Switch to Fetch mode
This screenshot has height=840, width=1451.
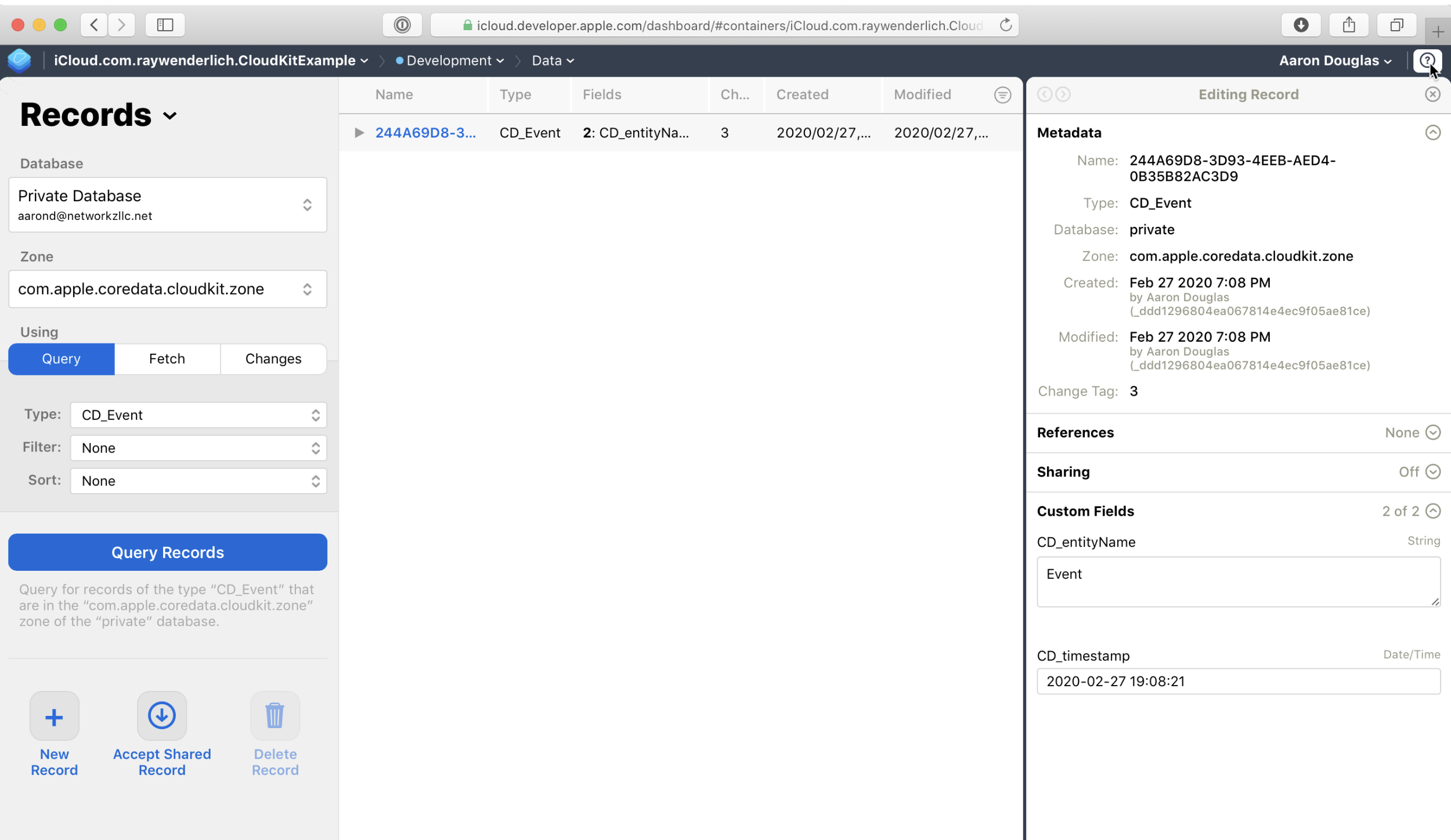pyautogui.click(x=167, y=359)
